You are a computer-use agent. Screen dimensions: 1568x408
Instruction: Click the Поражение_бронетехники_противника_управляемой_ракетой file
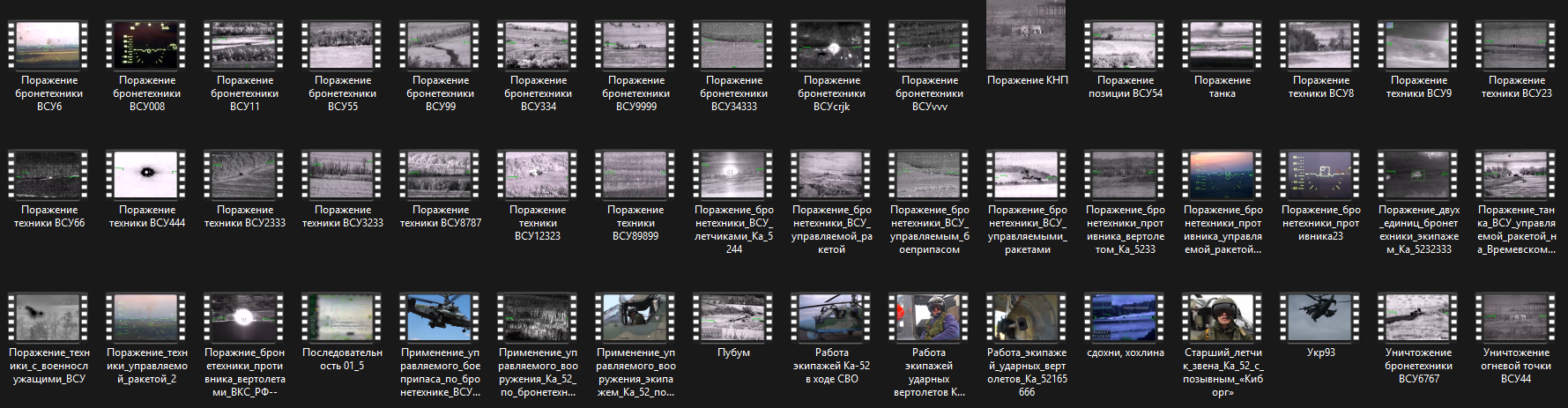1223,174
